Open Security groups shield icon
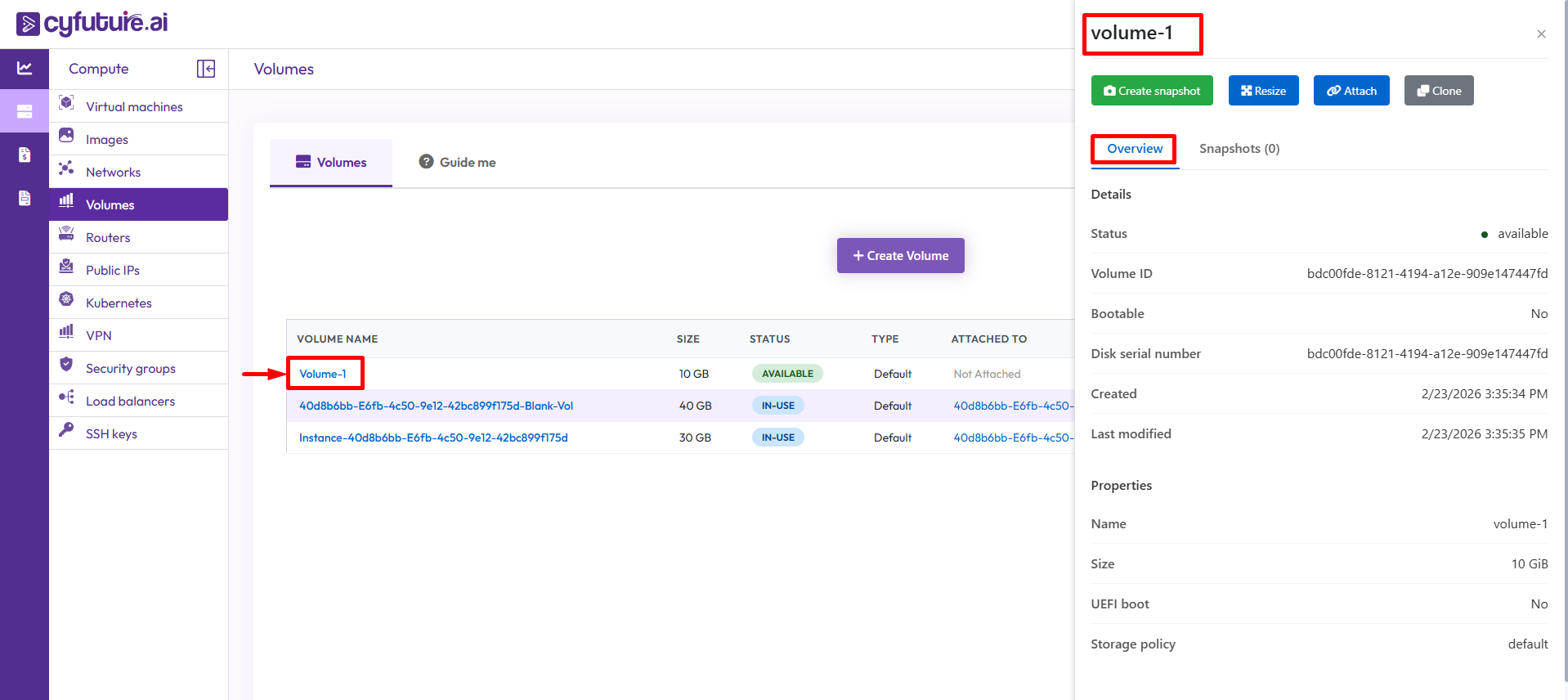Viewport: 1568px width, 700px height. [x=66, y=365]
